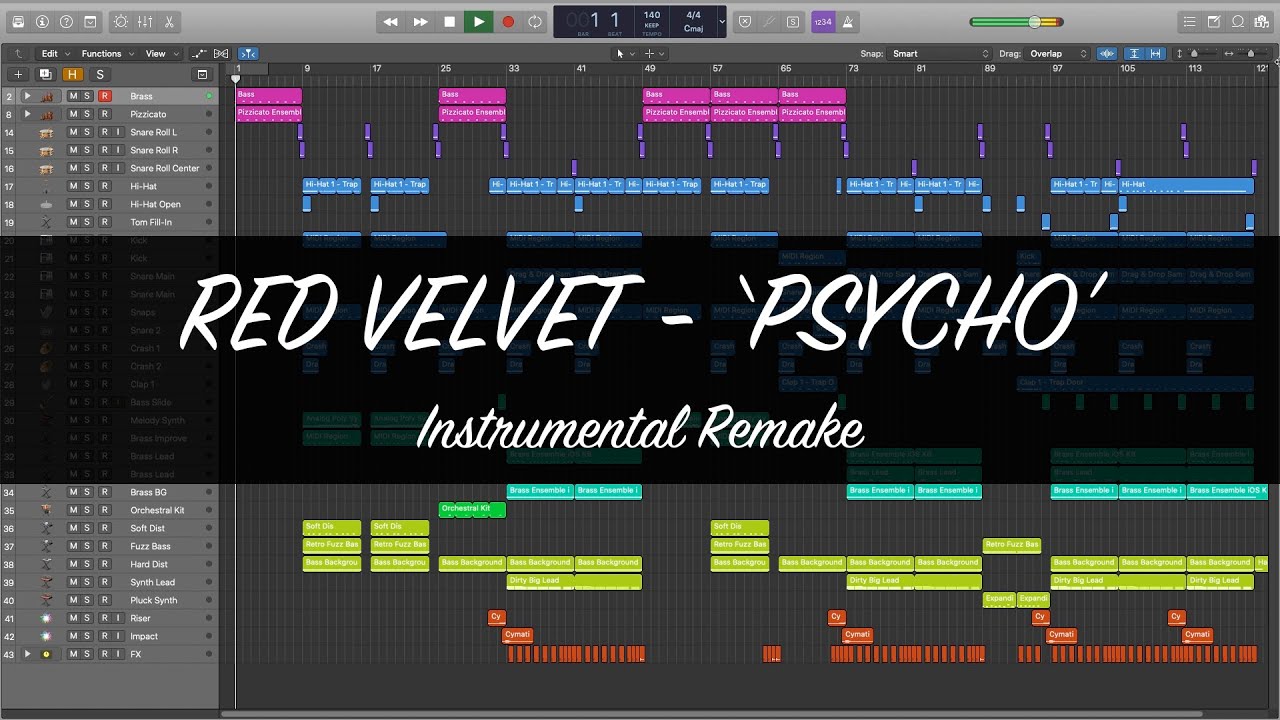
Task: Enable input monitoring on Snare Roll L
Action: 119,132
